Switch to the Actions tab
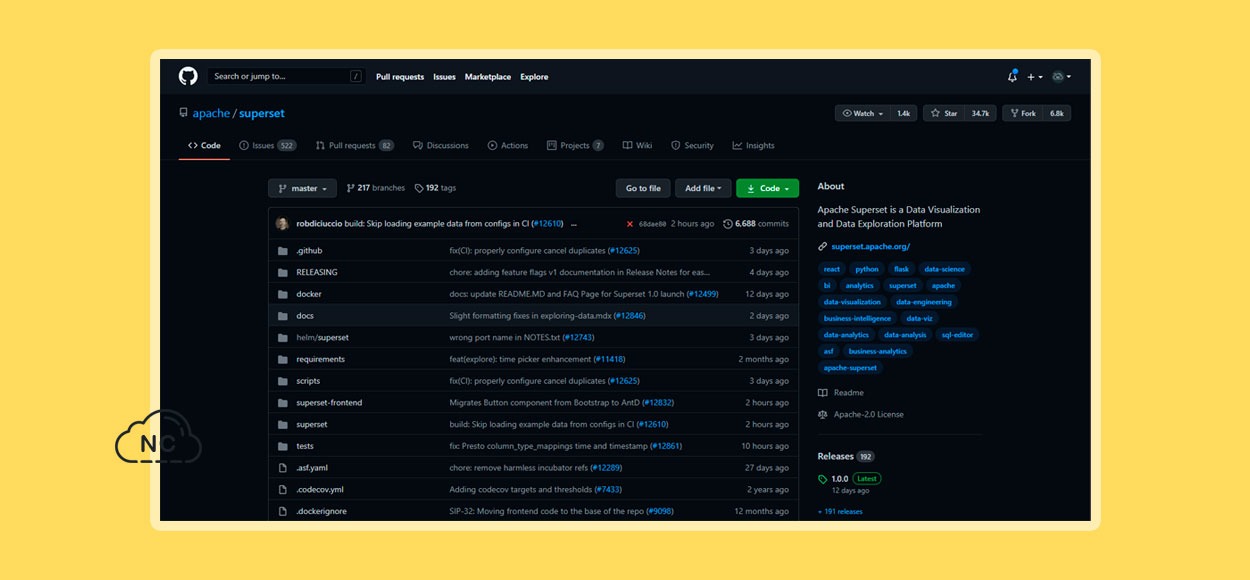1250x580 pixels. (x=508, y=146)
